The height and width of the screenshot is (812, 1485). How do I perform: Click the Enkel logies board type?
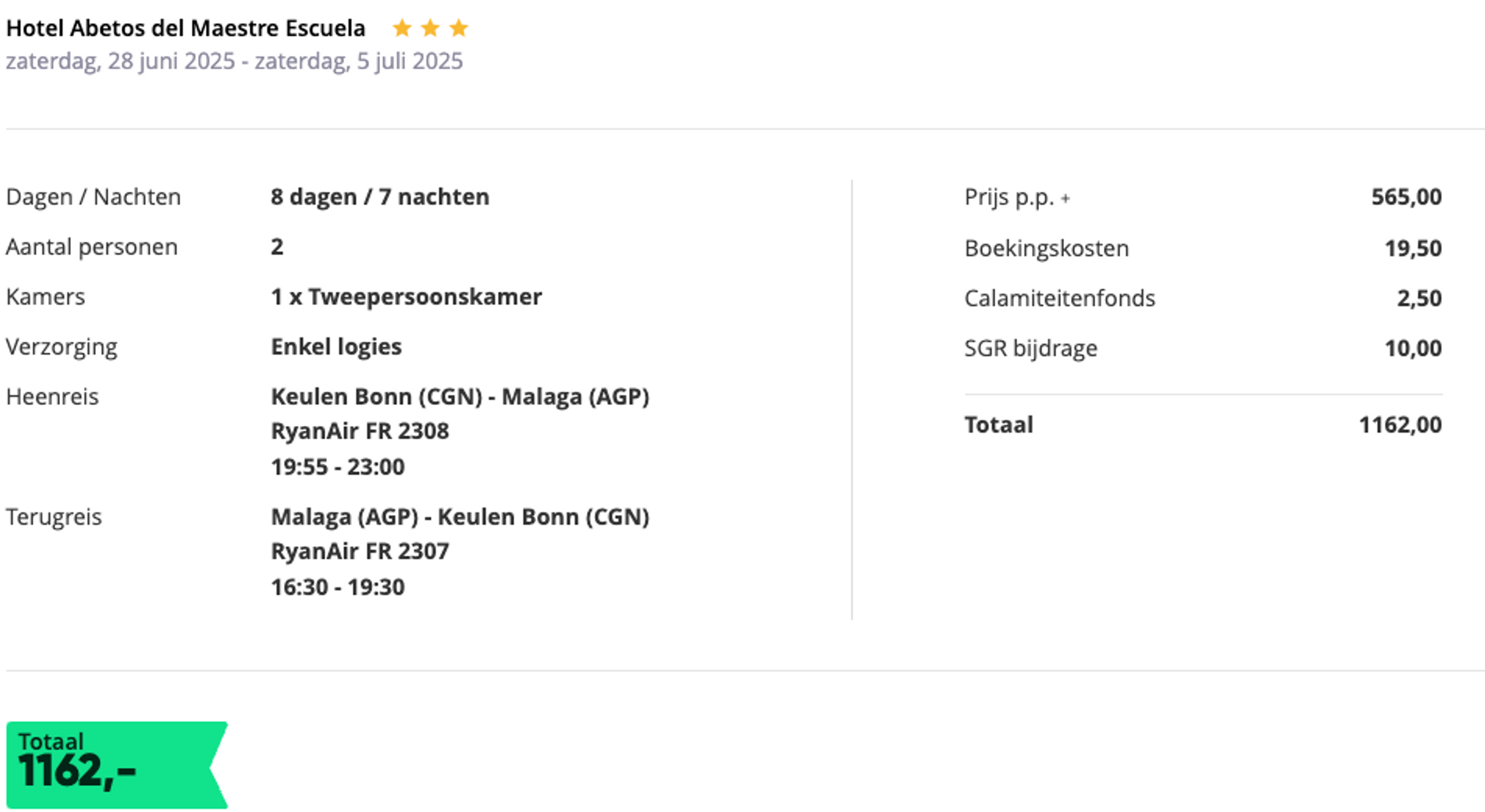point(337,347)
